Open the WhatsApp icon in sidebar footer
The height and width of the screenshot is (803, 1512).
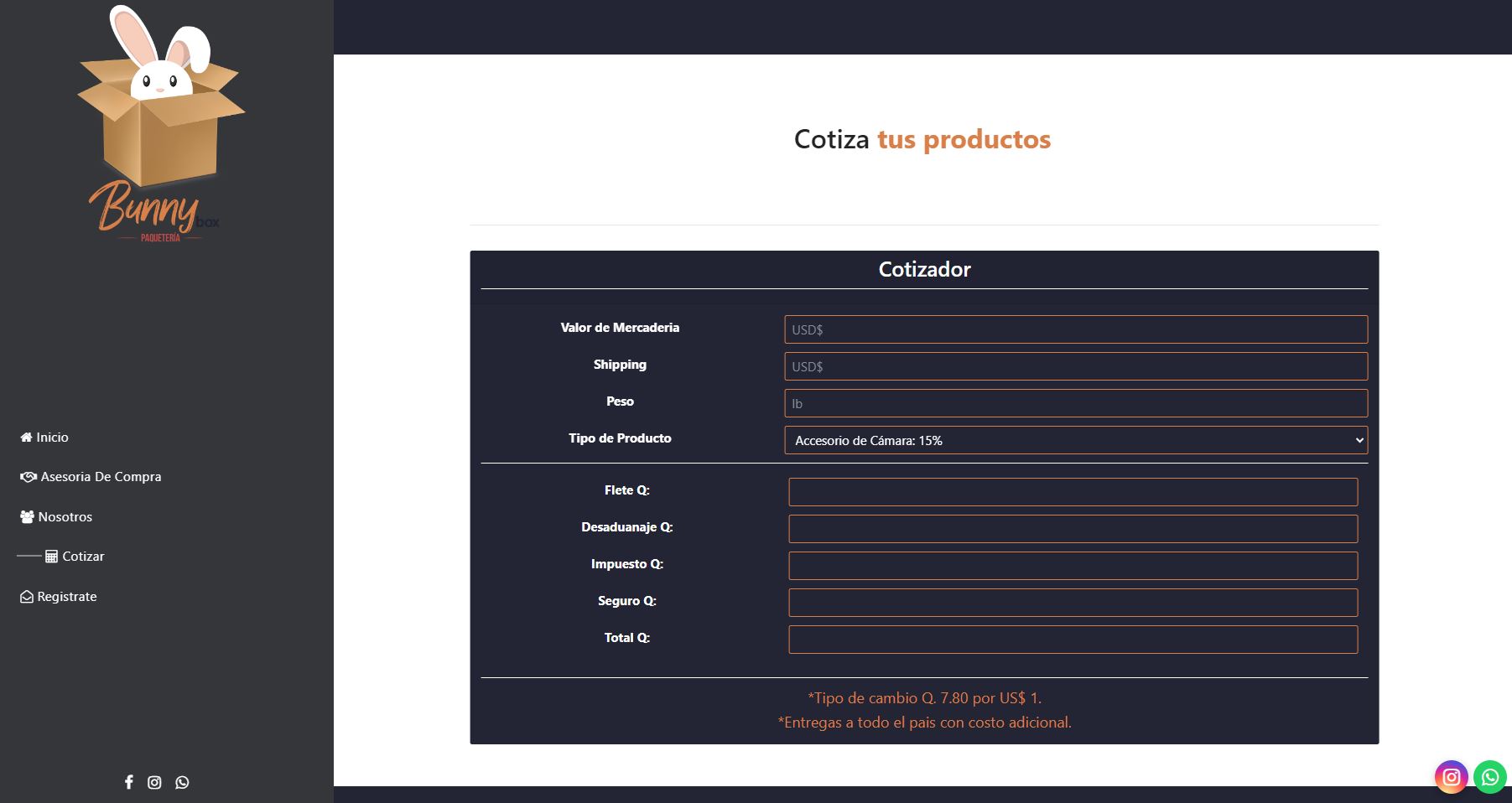tap(182, 782)
